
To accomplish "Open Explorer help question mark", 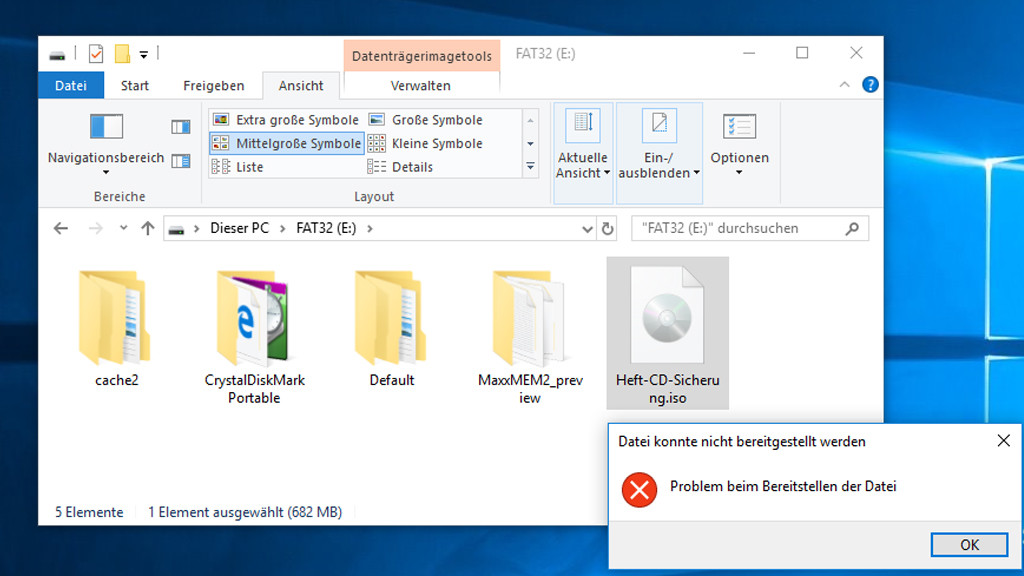I will (x=870, y=85).
